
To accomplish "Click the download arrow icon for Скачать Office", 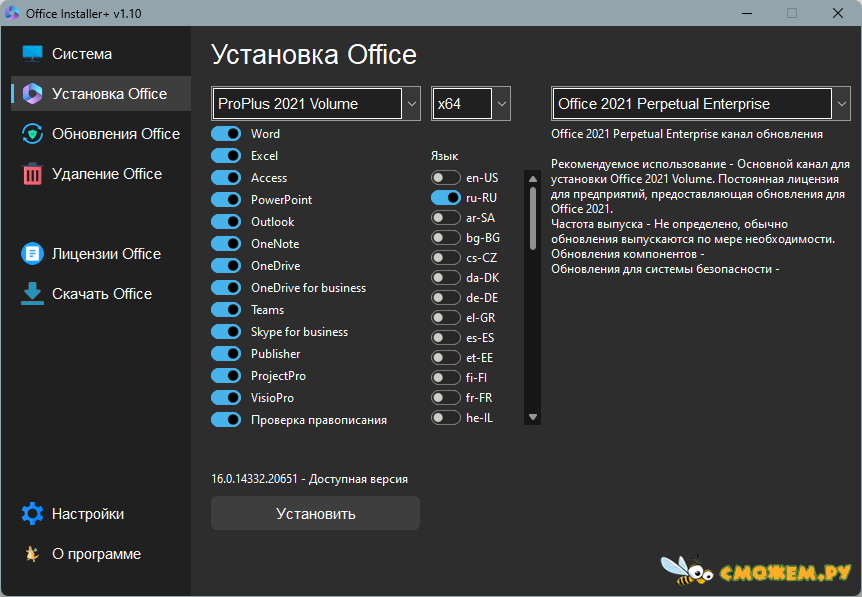I will [x=32, y=294].
